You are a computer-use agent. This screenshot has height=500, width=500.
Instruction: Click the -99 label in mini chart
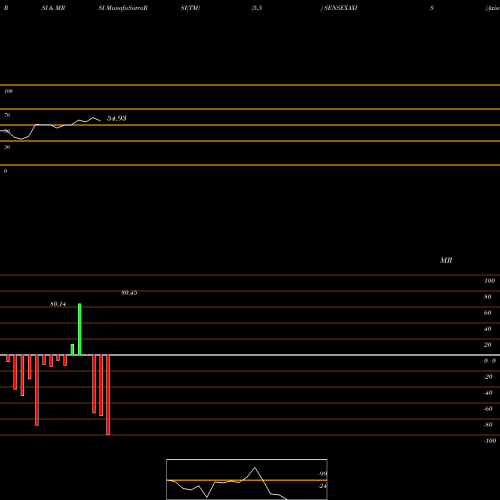point(322,474)
